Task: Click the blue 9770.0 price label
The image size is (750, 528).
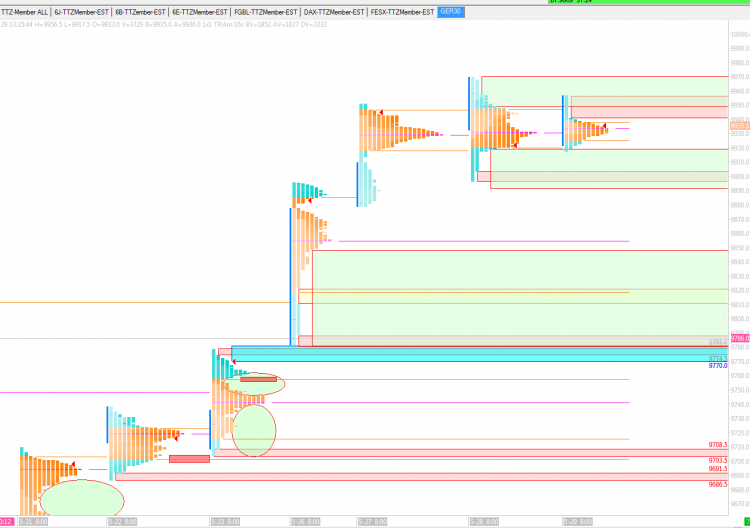Action: (x=717, y=366)
